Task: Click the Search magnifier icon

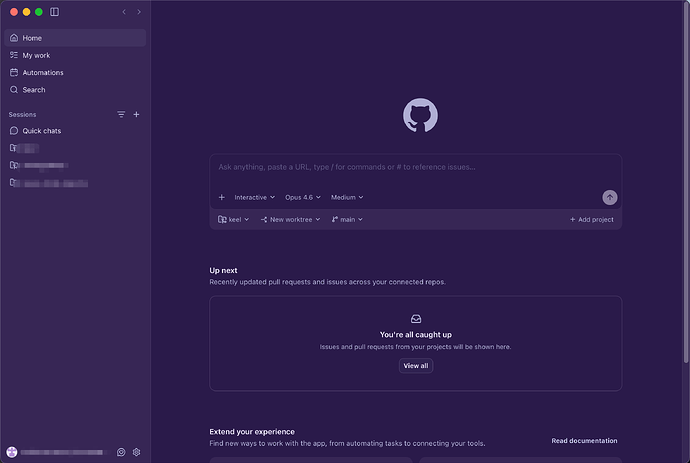Action: (14, 89)
